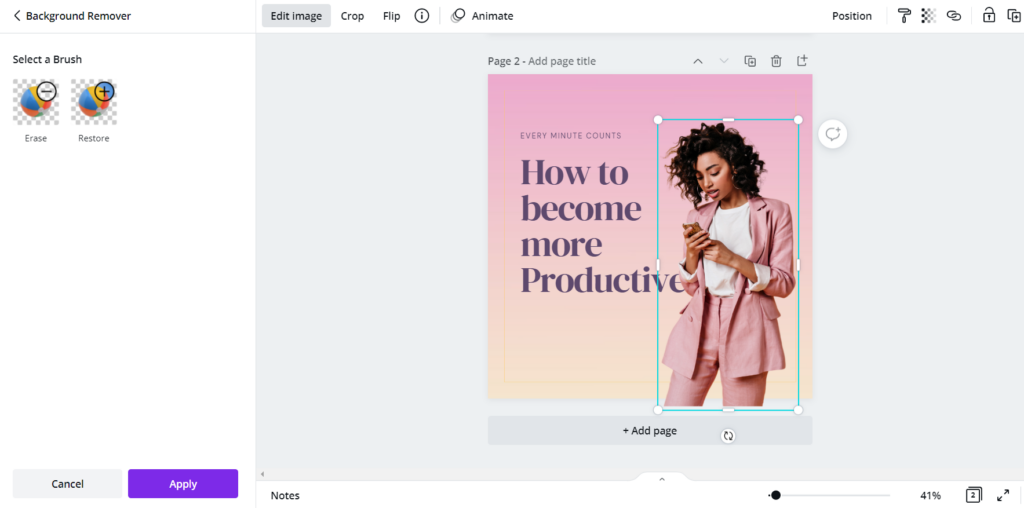Click the + Add page button
This screenshot has height=508, width=1024.
coord(650,431)
